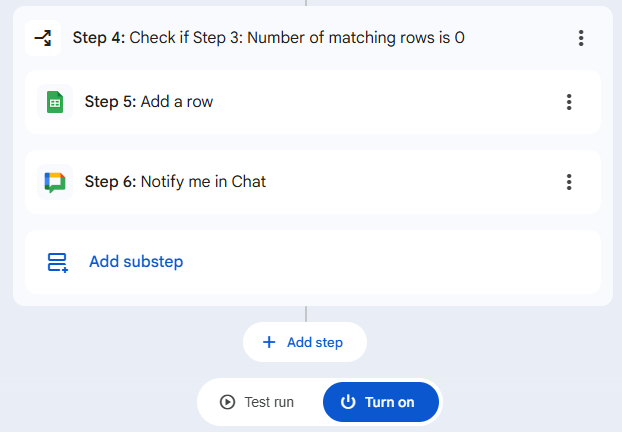Viewport: 622px width, 432px height.
Task: Click the Google Chat icon on Step 6
Action: click(55, 182)
